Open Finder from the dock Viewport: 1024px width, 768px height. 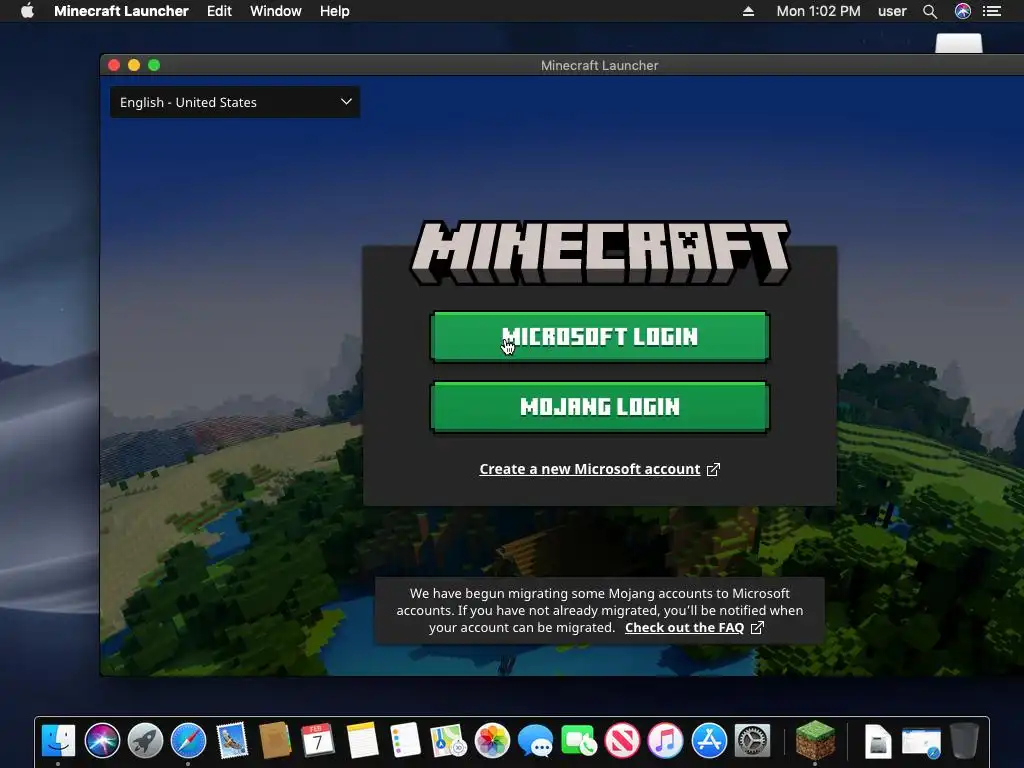[58, 741]
